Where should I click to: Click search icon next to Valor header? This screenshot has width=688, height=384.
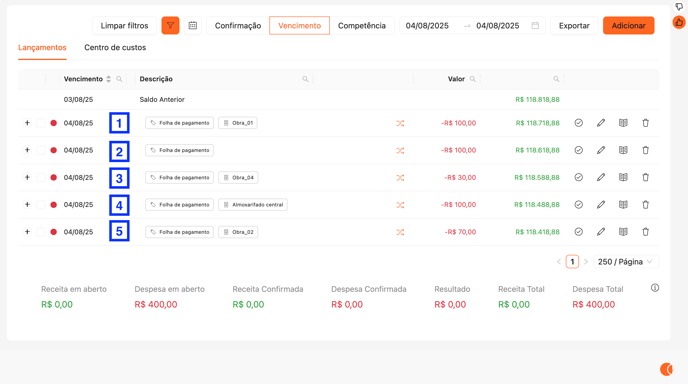(473, 79)
